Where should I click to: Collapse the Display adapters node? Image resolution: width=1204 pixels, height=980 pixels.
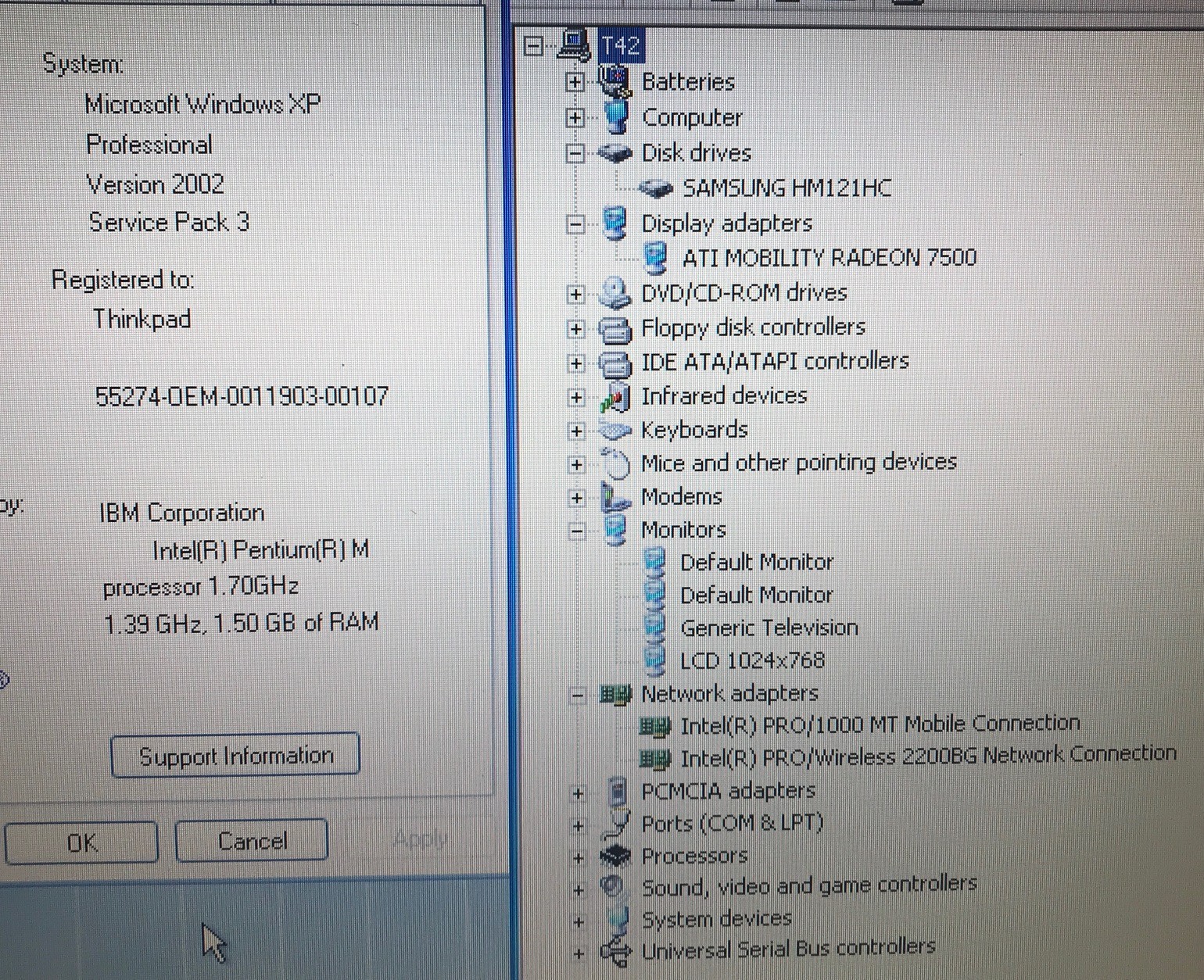click(x=575, y=224)
